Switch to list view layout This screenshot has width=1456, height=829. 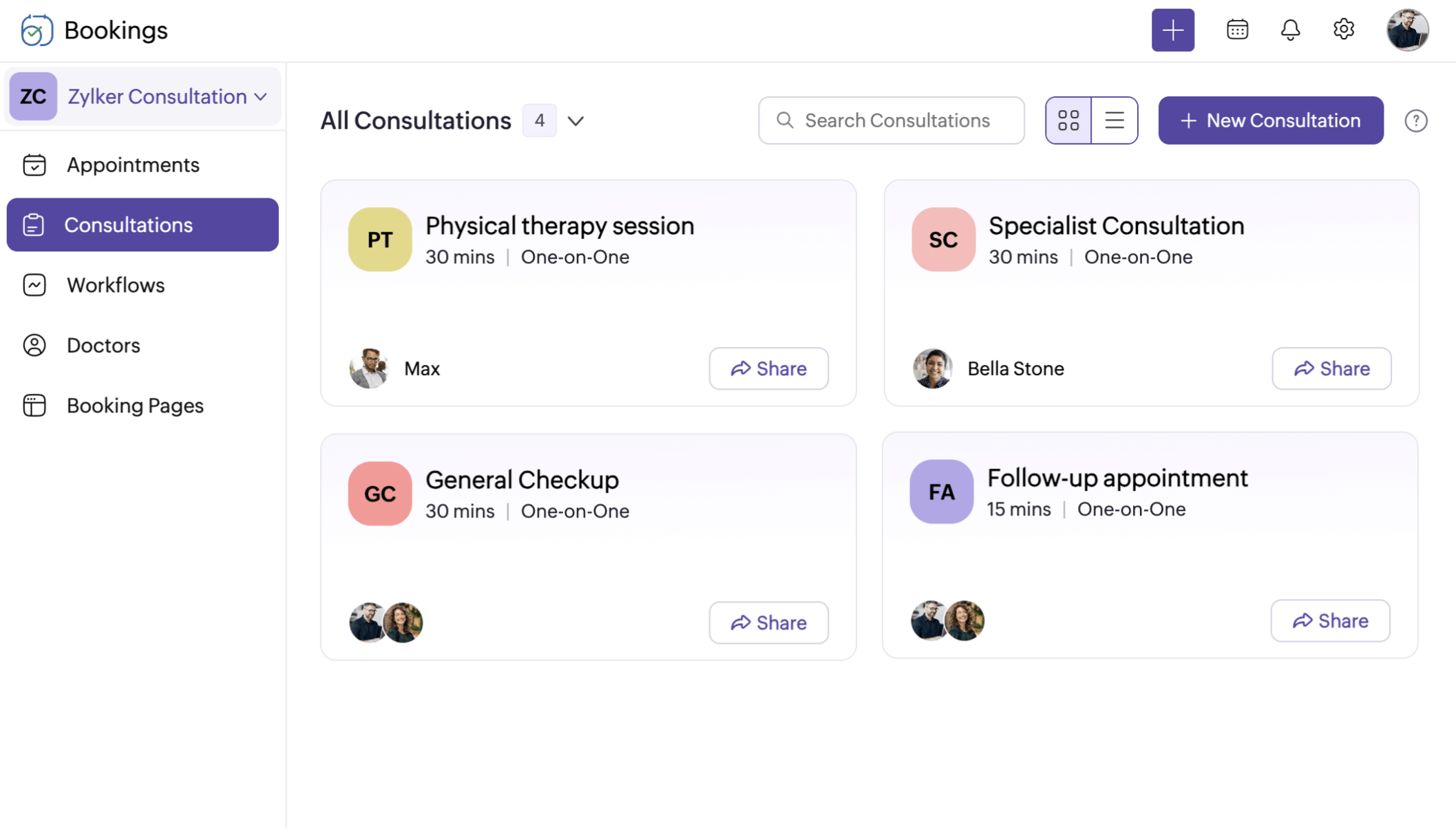pos(1114,120)
